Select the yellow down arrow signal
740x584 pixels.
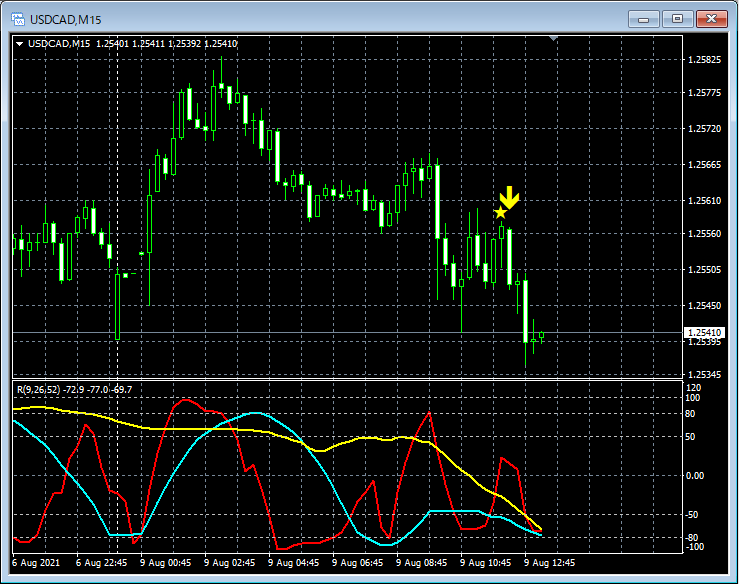pyautogui.click(x=509, y=197)
